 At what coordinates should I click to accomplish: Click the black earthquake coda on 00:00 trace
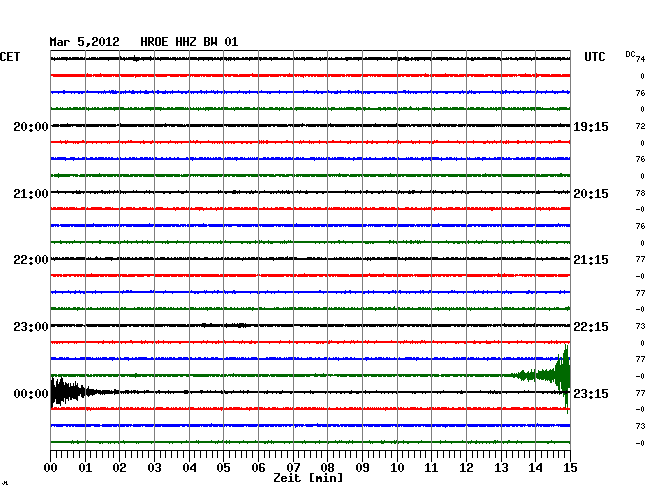coord(83,392)
